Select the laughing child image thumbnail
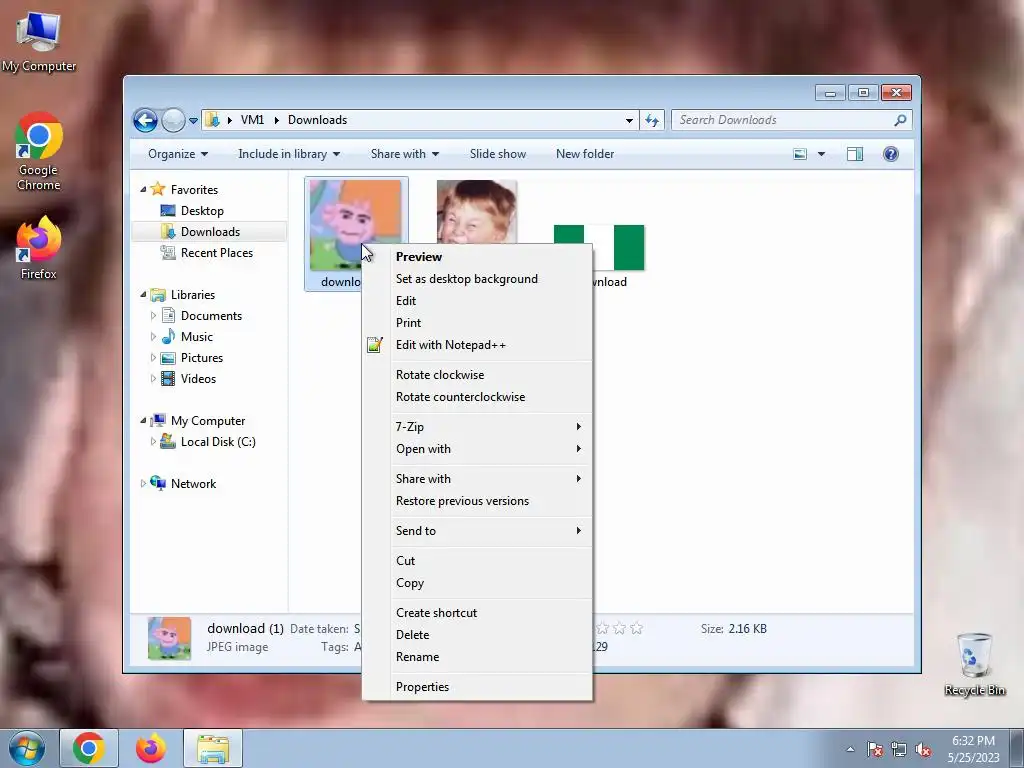The height and width of the screenshot is (768, 1024). pos(477,211)
